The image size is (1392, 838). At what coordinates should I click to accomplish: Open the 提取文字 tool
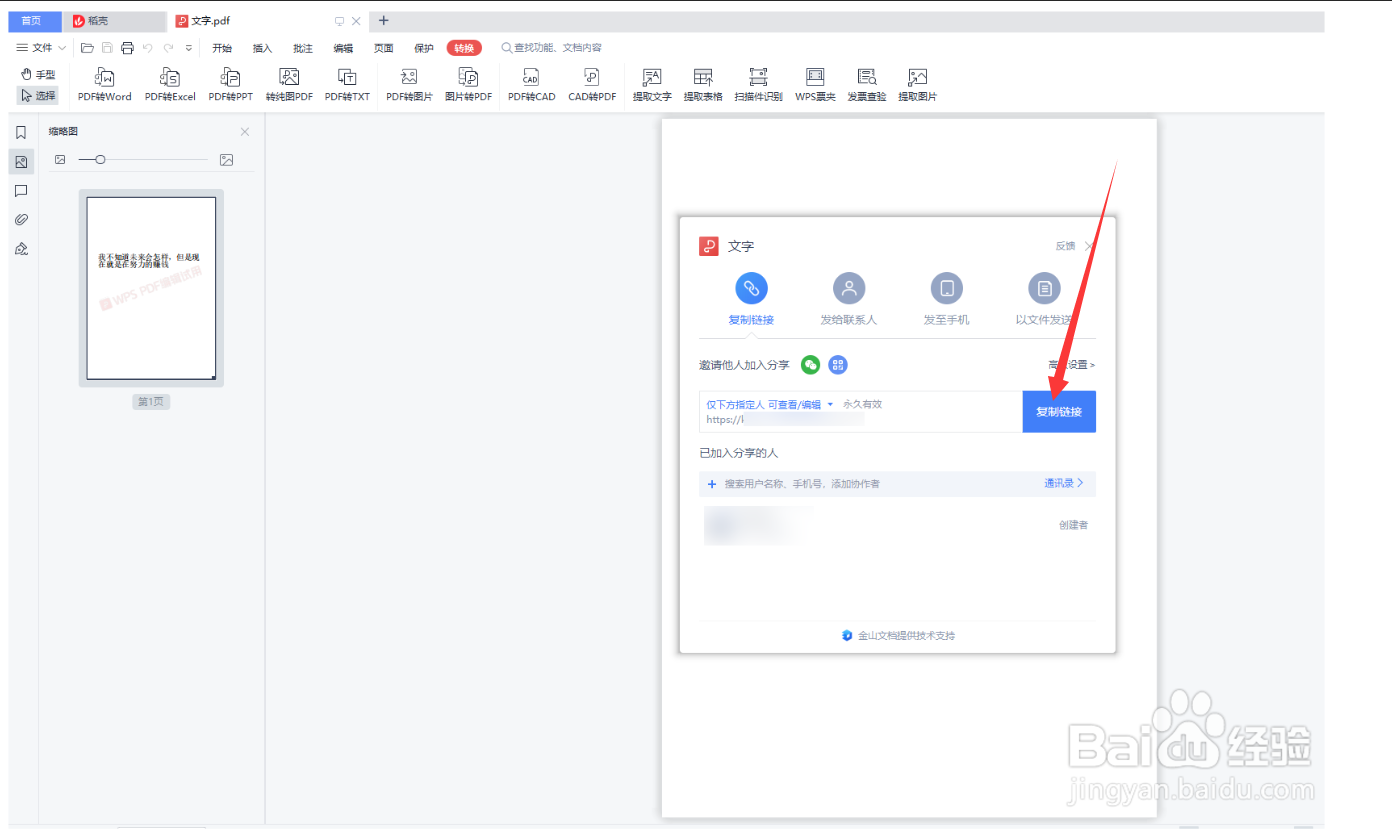(x=652, y=85)
